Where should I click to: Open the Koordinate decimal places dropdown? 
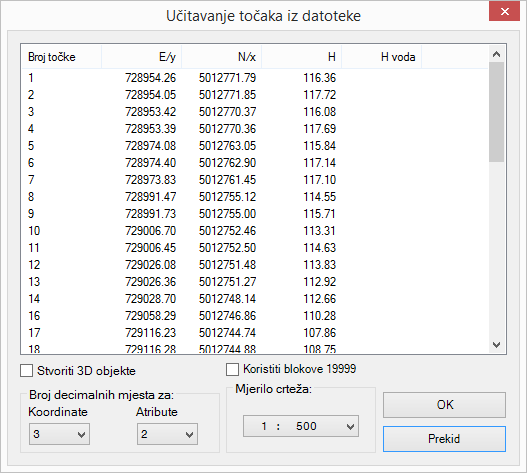[59, 434]
